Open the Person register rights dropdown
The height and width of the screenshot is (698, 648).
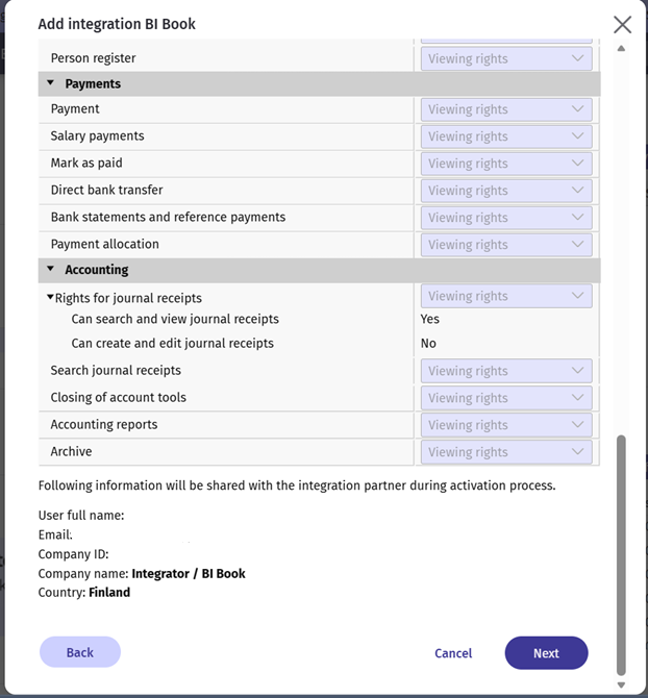(x=506, y=59)
